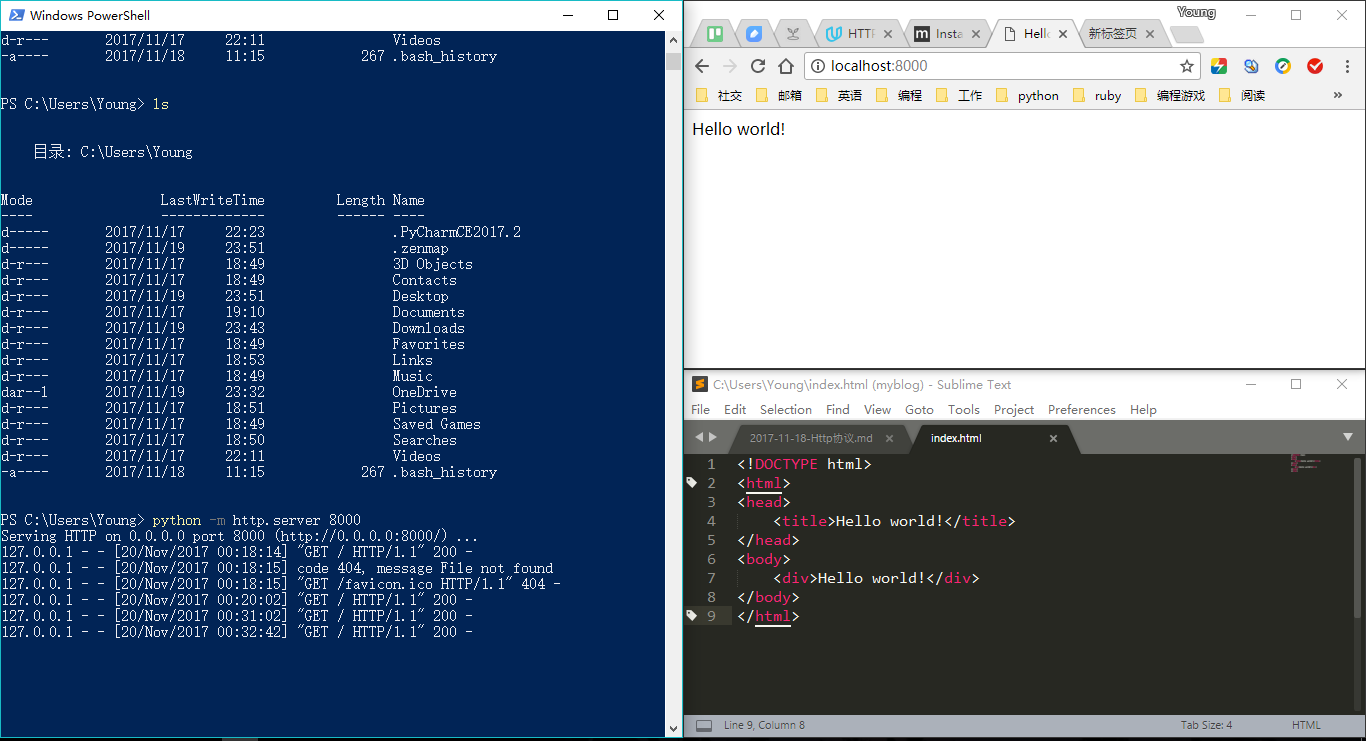Open Sublime Text Help menu
1366x741 pixels.
(x=1143, y=409)
